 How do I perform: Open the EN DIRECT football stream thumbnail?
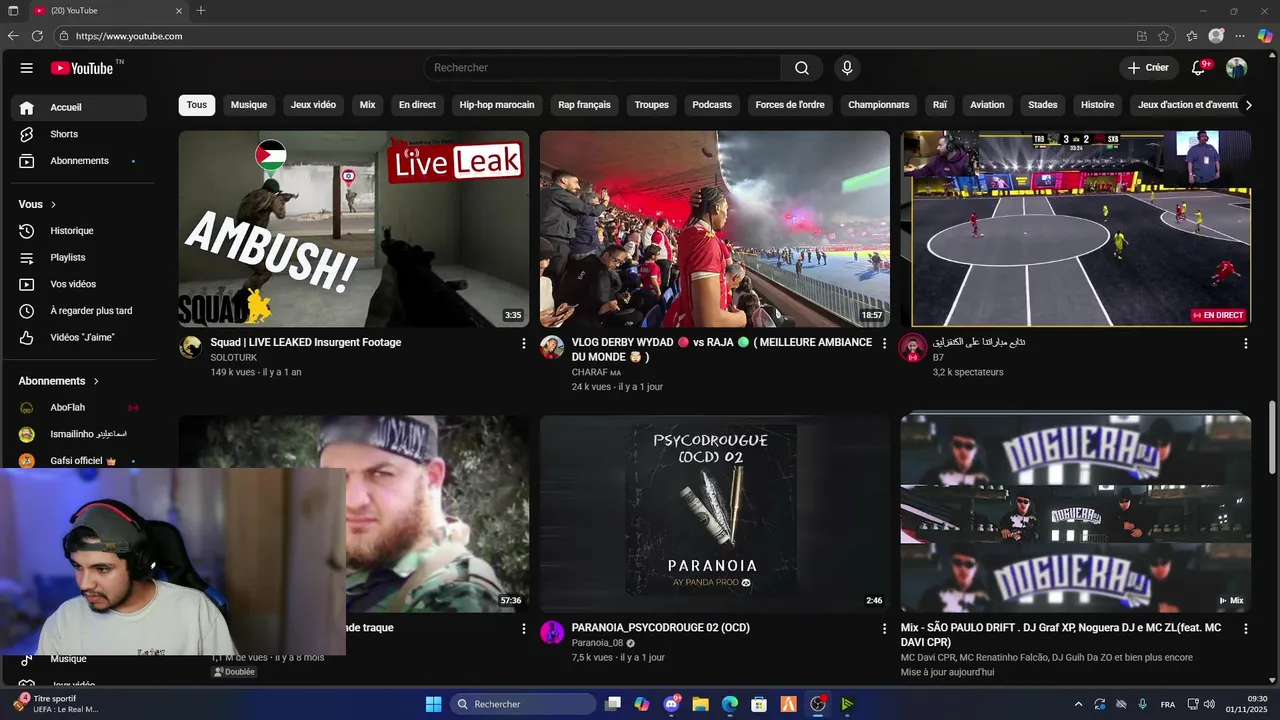[1076, 229]
